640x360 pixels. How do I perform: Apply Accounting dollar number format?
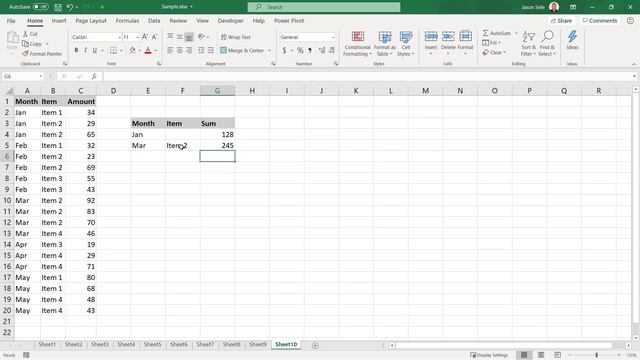pos(284,50)
